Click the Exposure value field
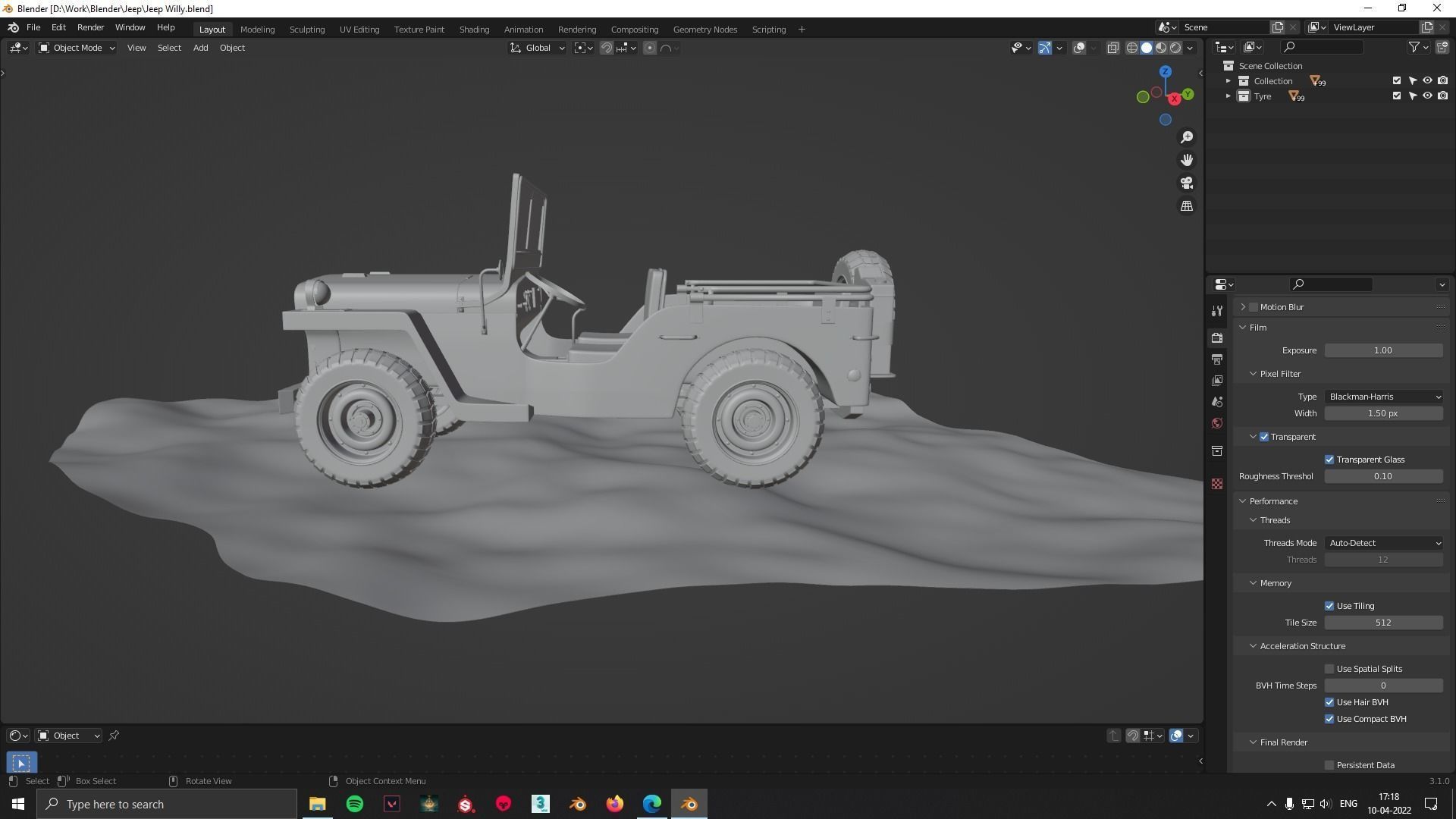This screenshot has height=819, width=1456. point(1383,350)
